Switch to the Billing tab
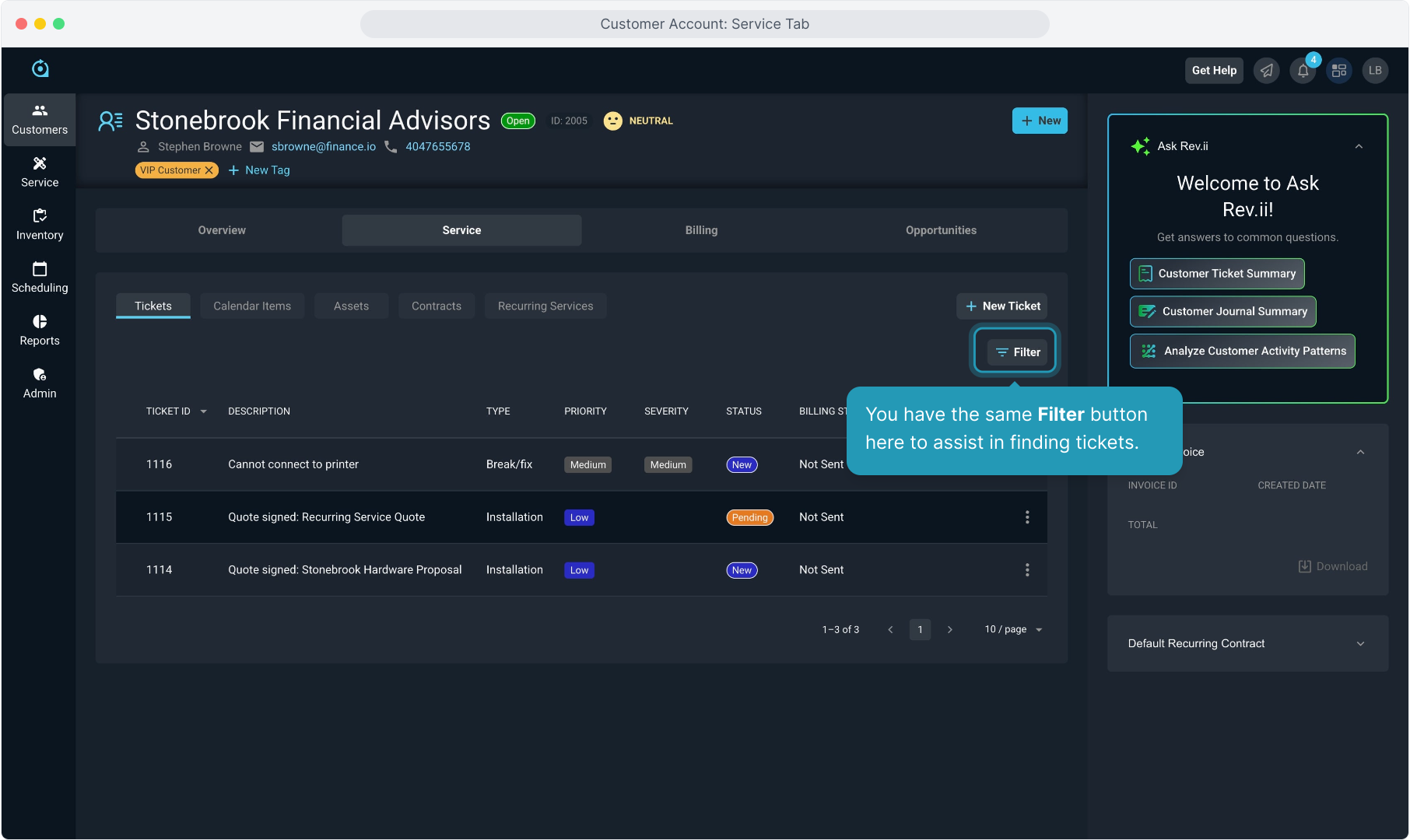The height and width of the screenshot is (840, 1410). [701, 230]
